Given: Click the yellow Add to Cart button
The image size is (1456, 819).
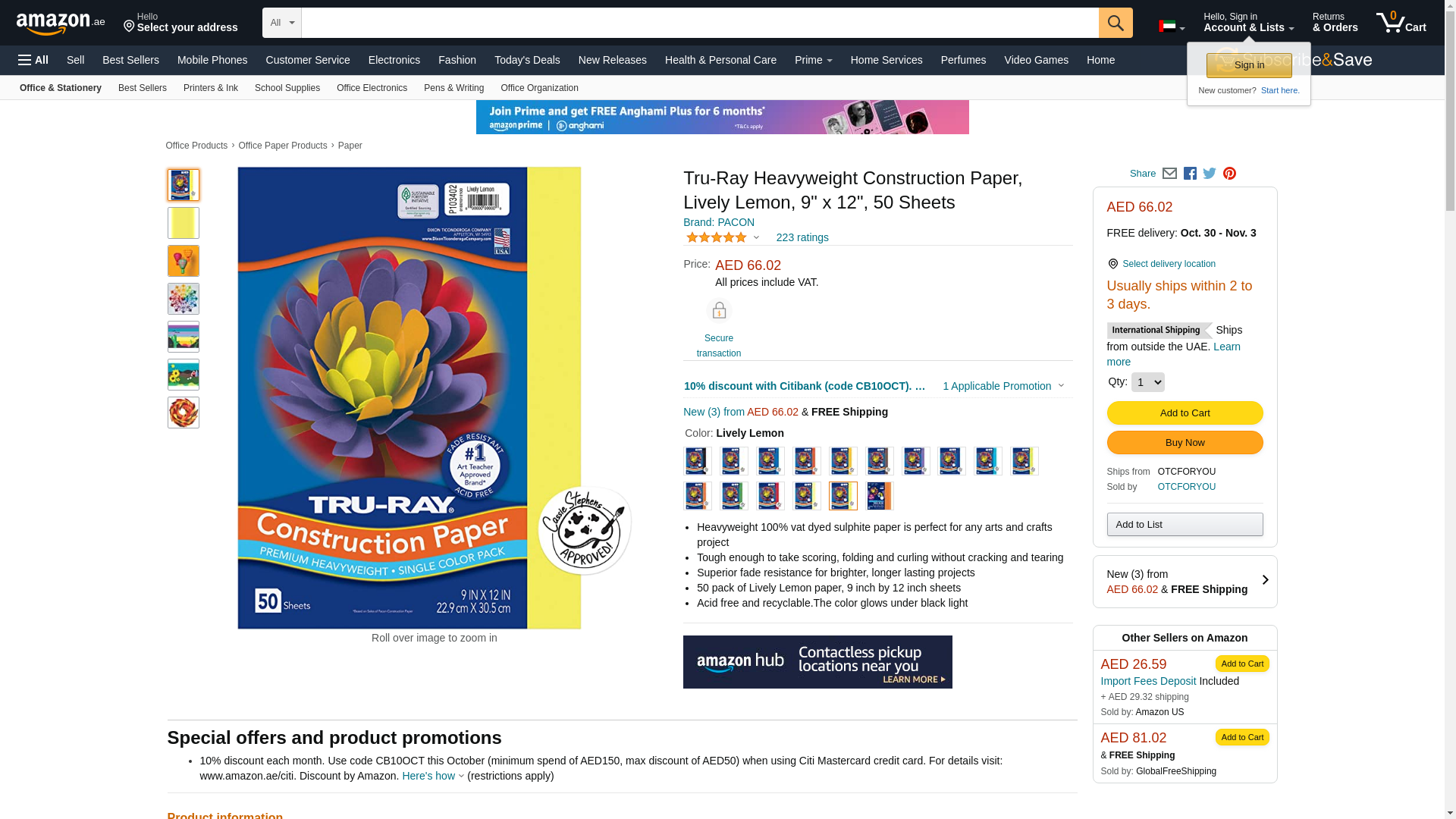Looking at the screenshot, I should [1185, 413].
